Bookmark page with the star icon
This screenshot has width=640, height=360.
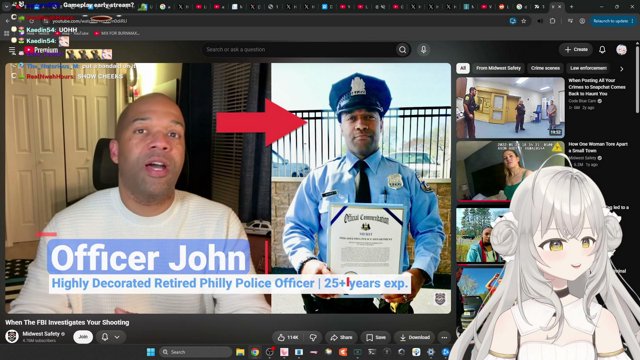tap(524, 21)
